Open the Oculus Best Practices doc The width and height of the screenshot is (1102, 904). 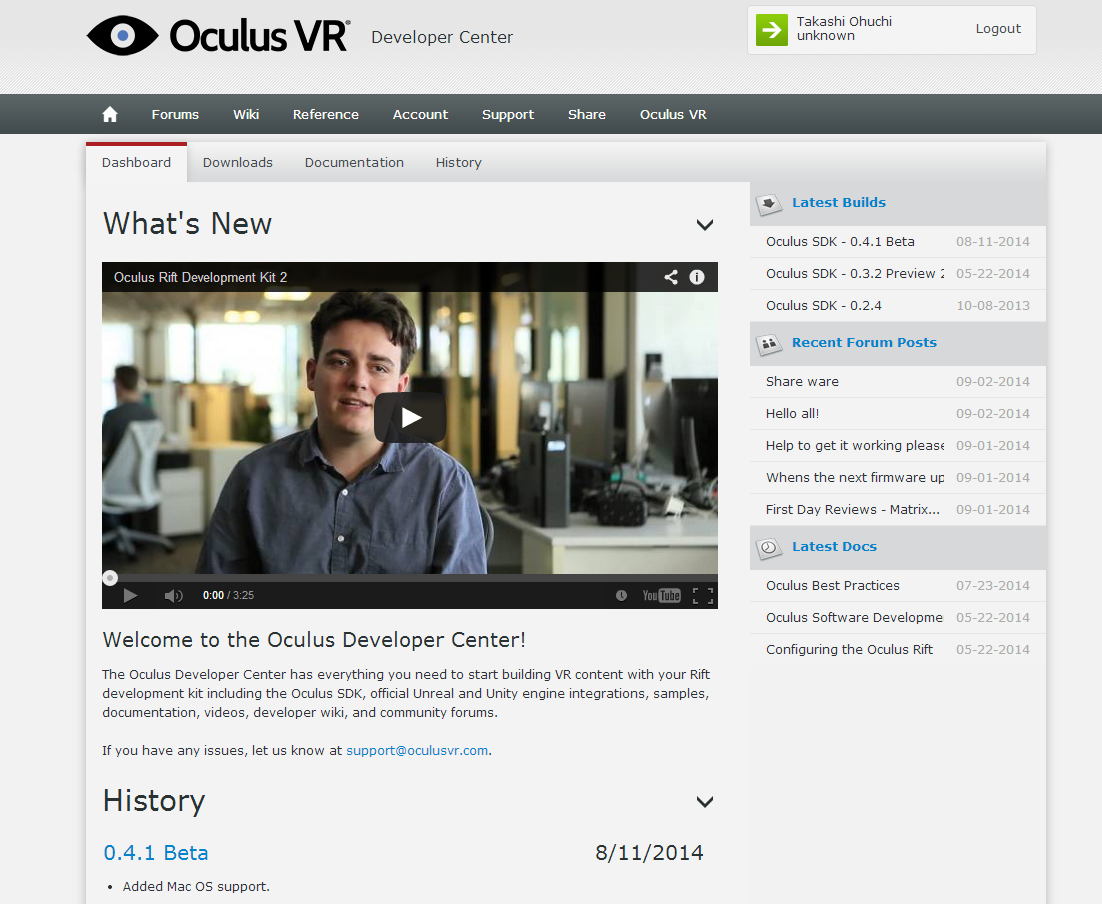pos(832,586)
